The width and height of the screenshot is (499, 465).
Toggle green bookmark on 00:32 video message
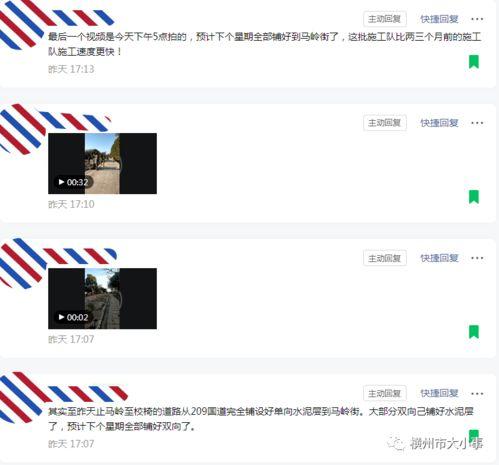474,197
